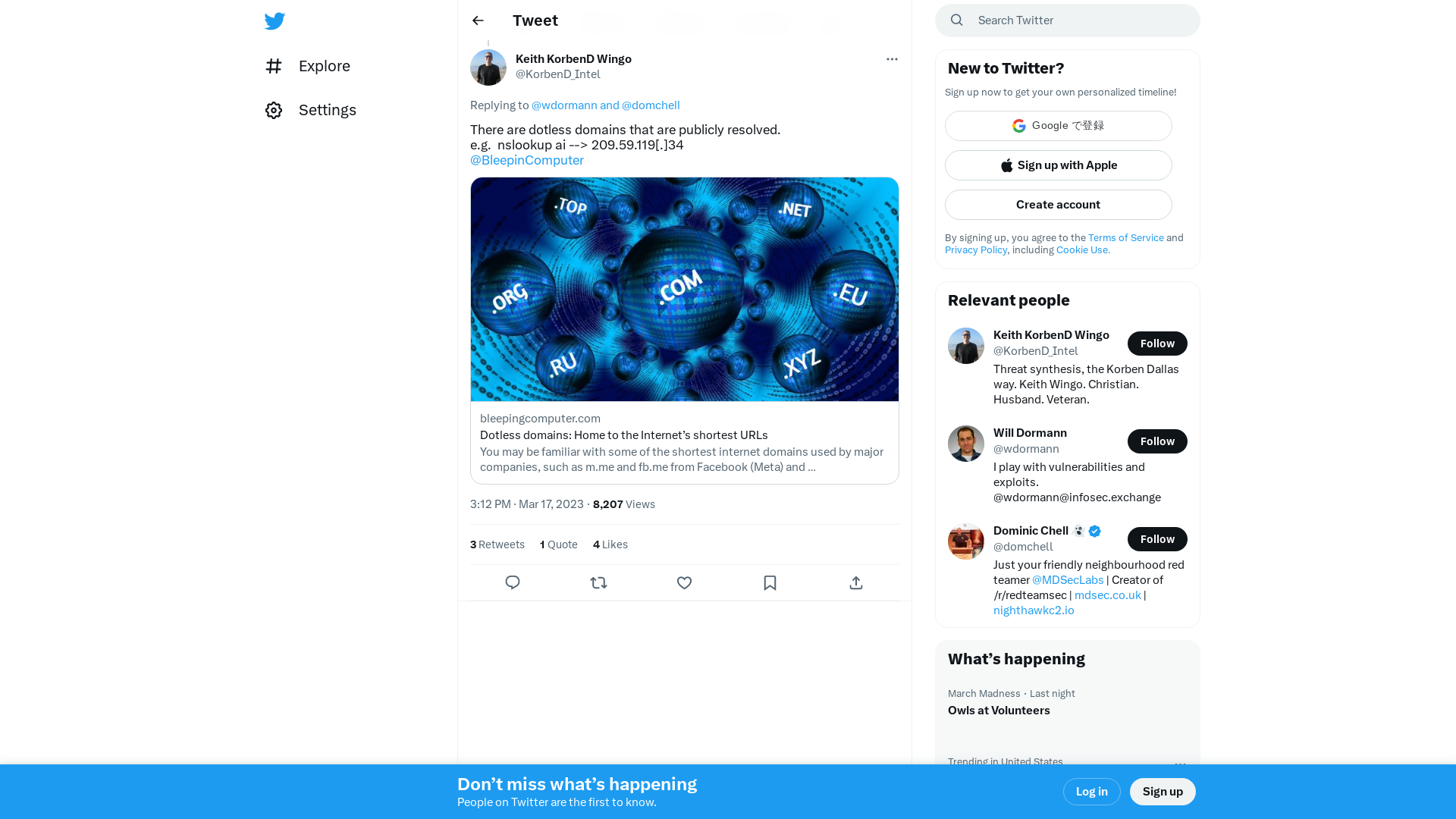
Task: Toggle the Google sign-up option
Action: coord(1058,125)
